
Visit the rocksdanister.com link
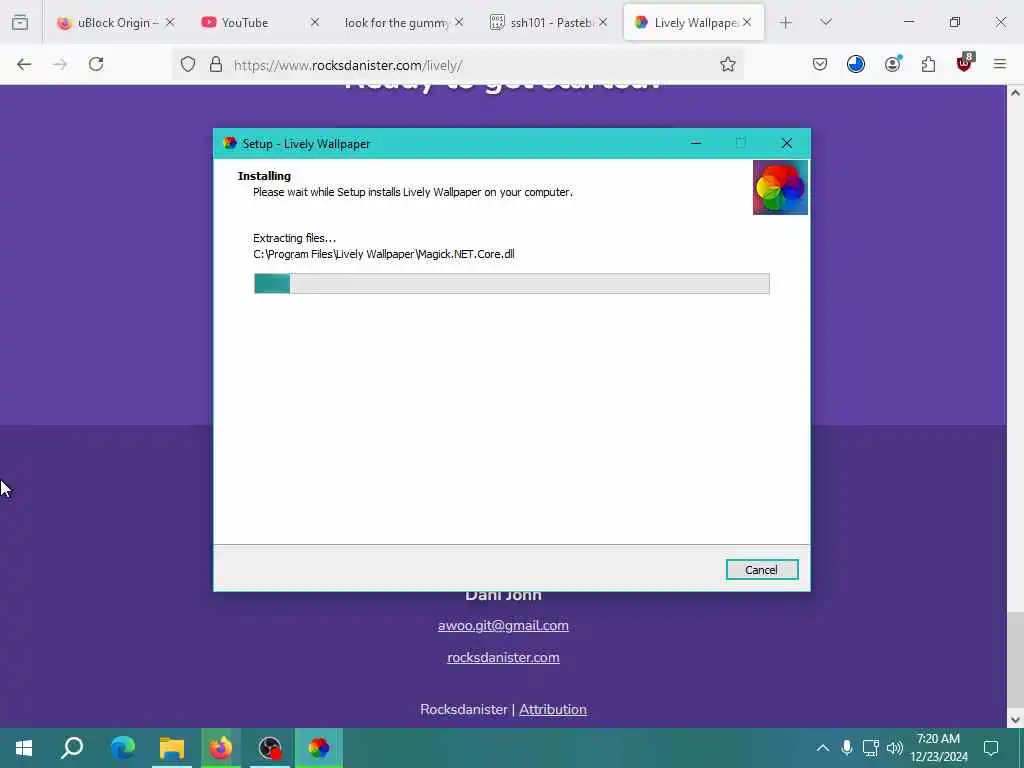point(503,658)
